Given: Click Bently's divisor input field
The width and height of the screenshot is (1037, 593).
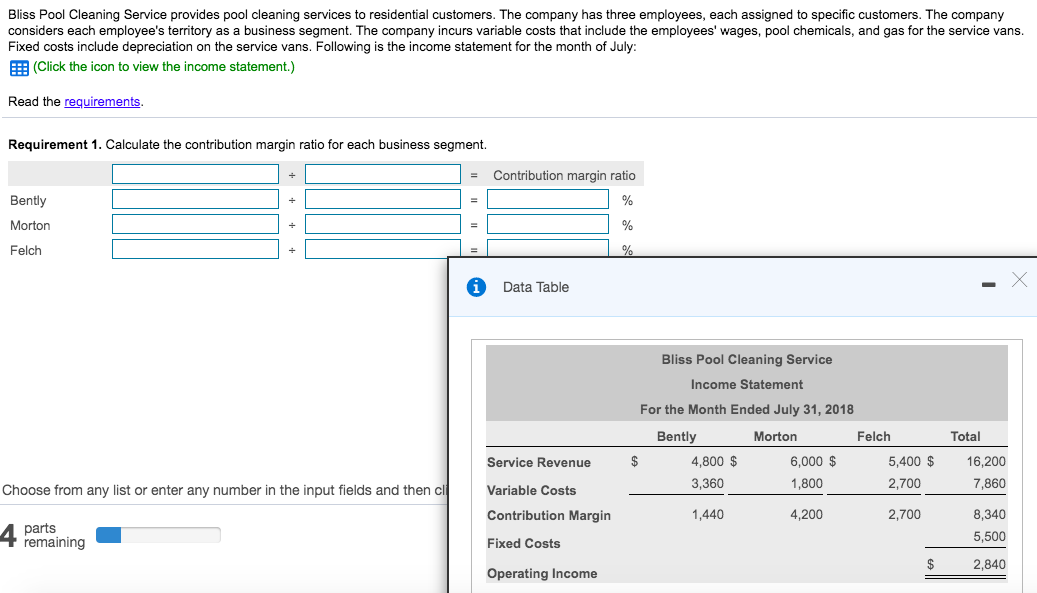Looking at the screenshot, I should click(x=382, y=200).
